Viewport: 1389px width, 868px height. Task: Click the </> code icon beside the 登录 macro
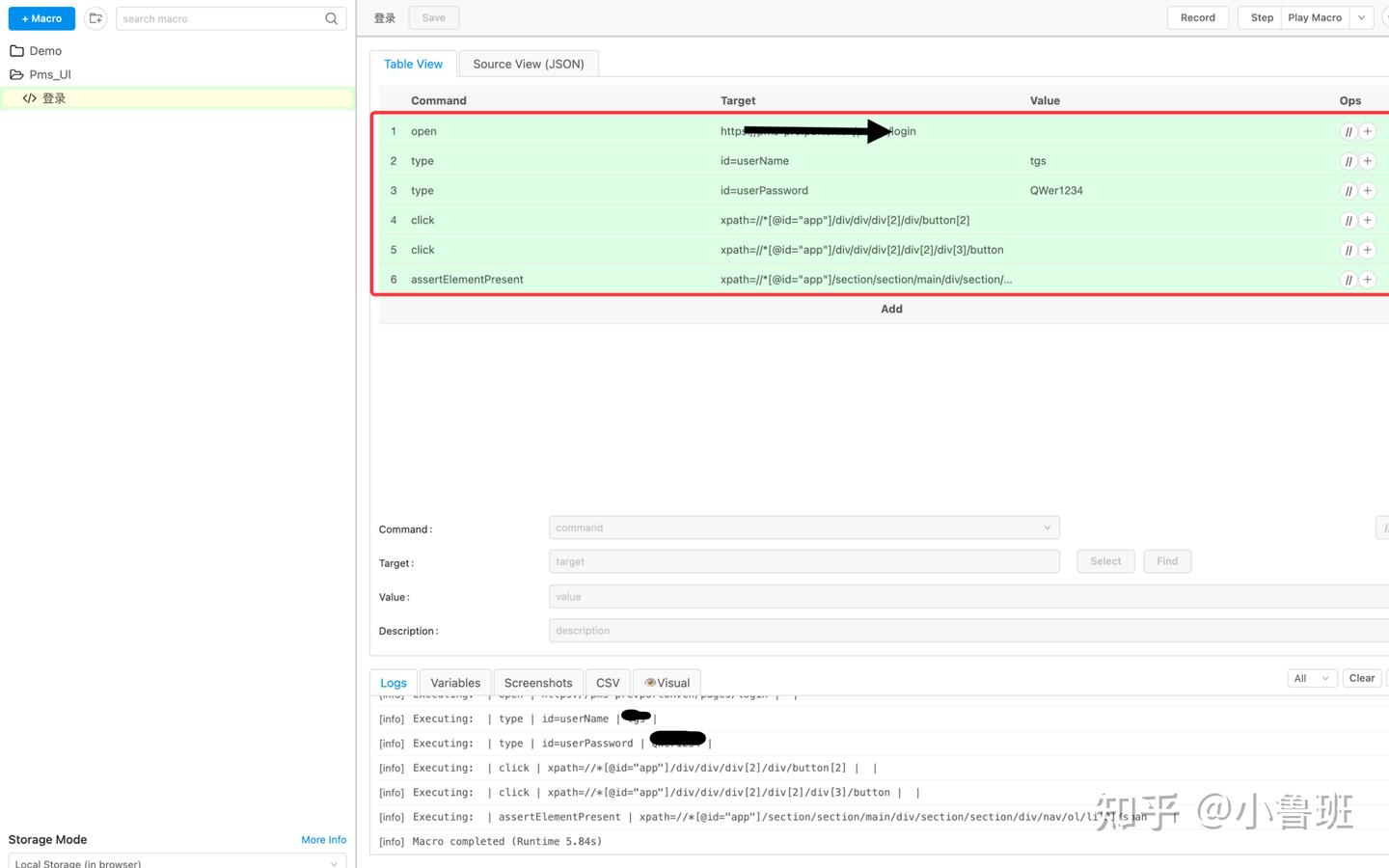[29, 97]
